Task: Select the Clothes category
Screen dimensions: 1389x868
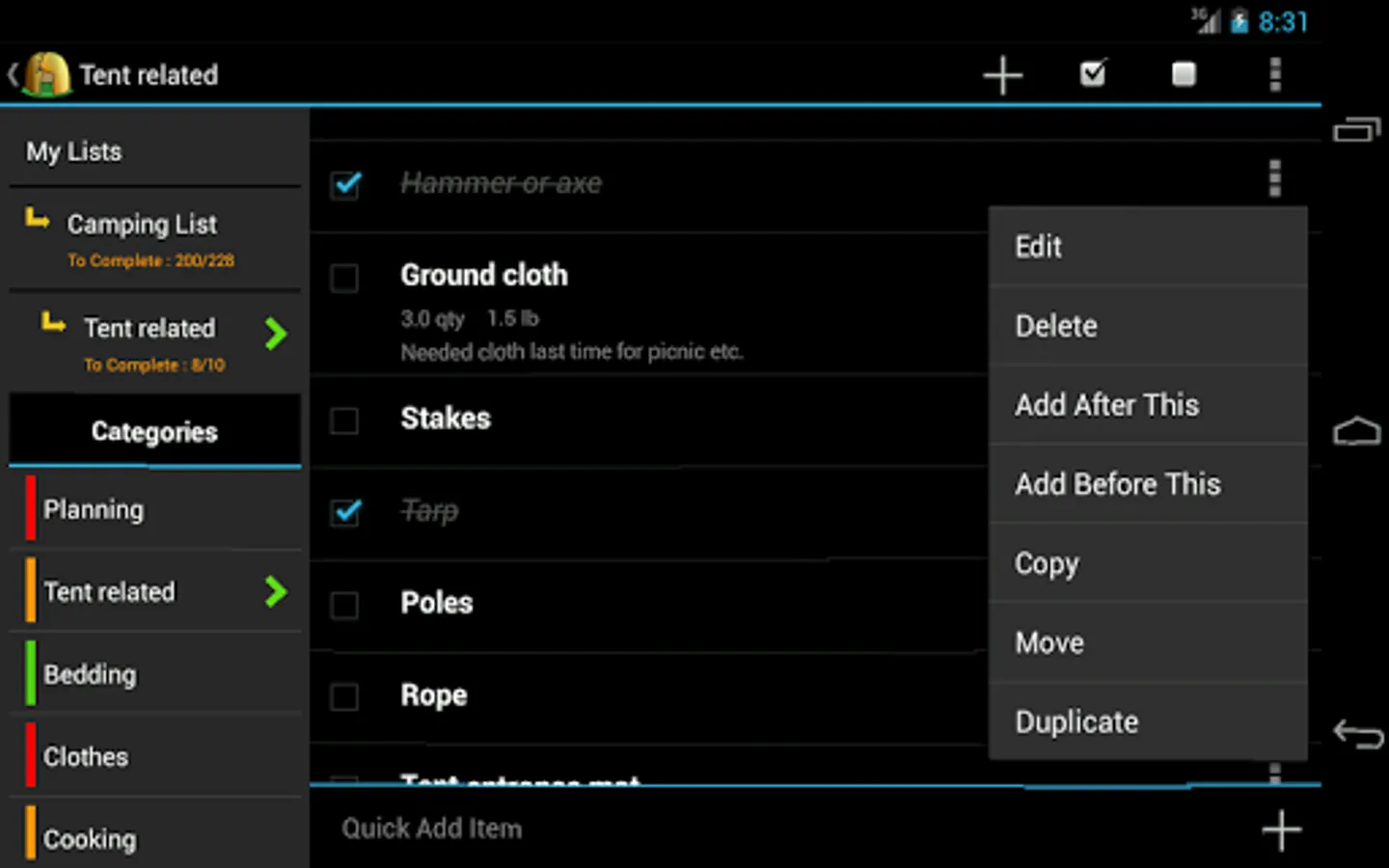Action: tap(154, 757)
